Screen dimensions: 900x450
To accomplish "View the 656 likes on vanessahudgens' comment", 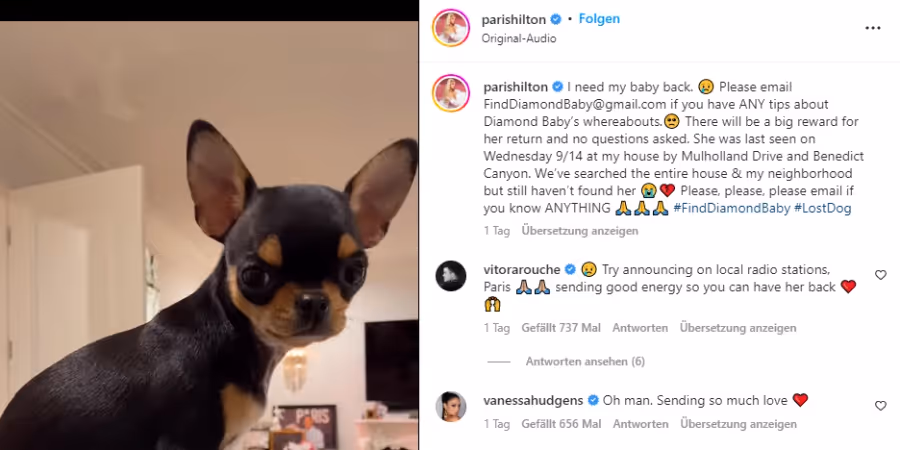I will click(561, 424).
